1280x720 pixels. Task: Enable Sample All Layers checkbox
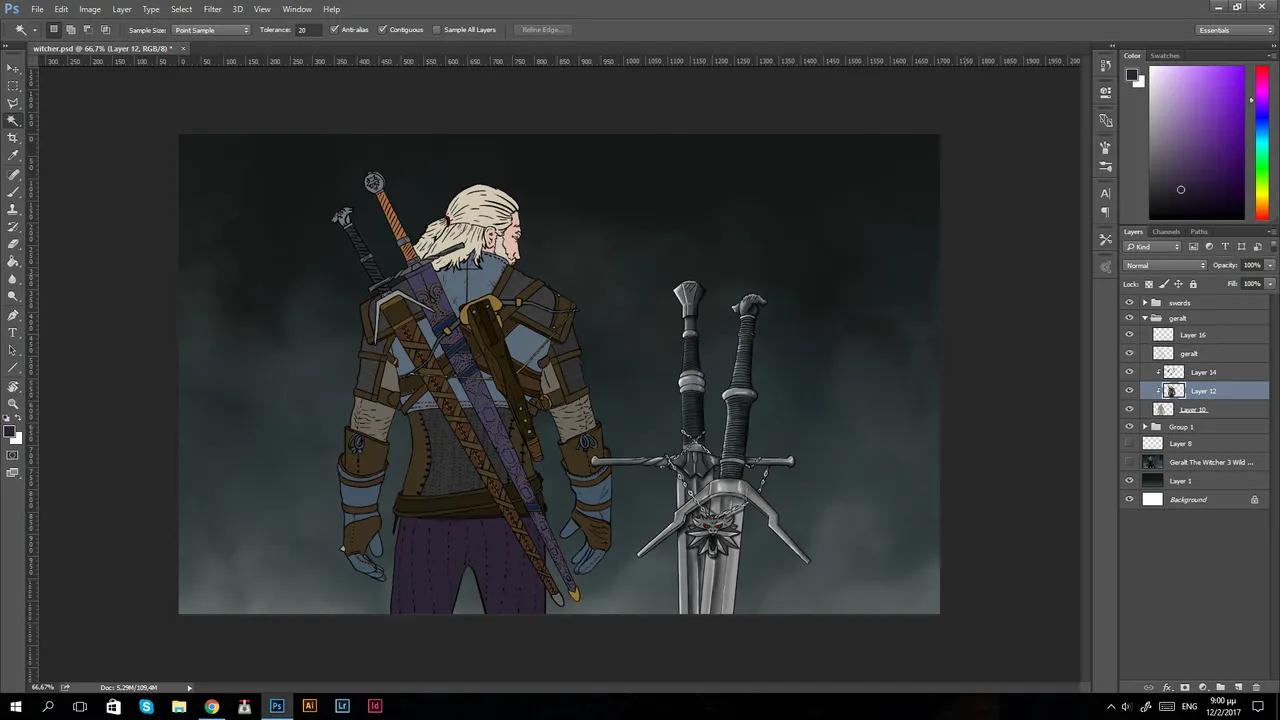[437, 30]
